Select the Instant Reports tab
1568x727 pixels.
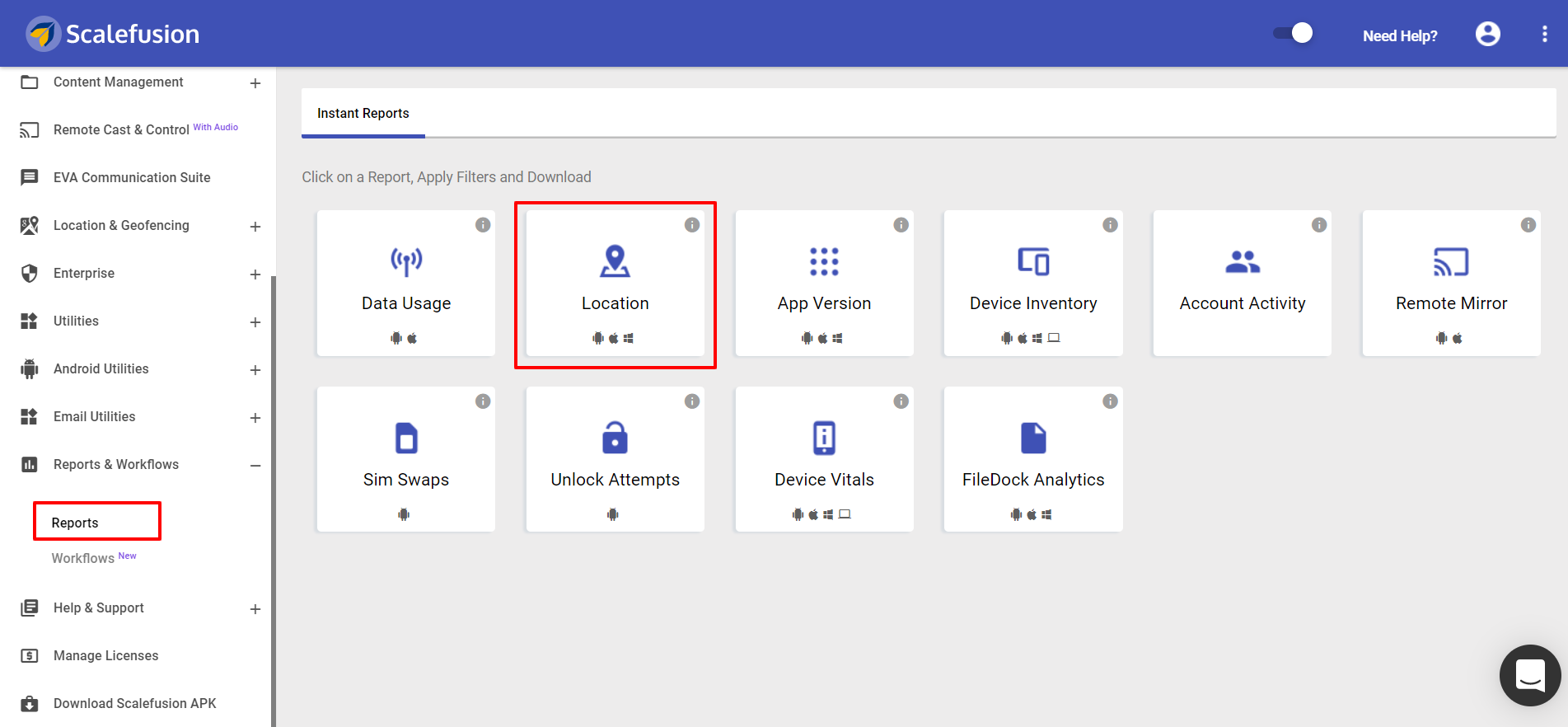click(363, 113)
